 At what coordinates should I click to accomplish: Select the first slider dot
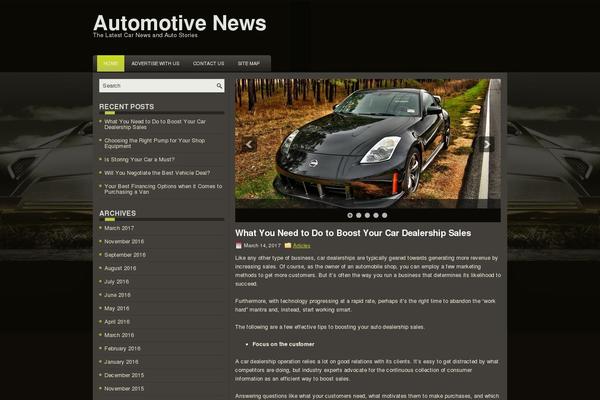point(350,215)
